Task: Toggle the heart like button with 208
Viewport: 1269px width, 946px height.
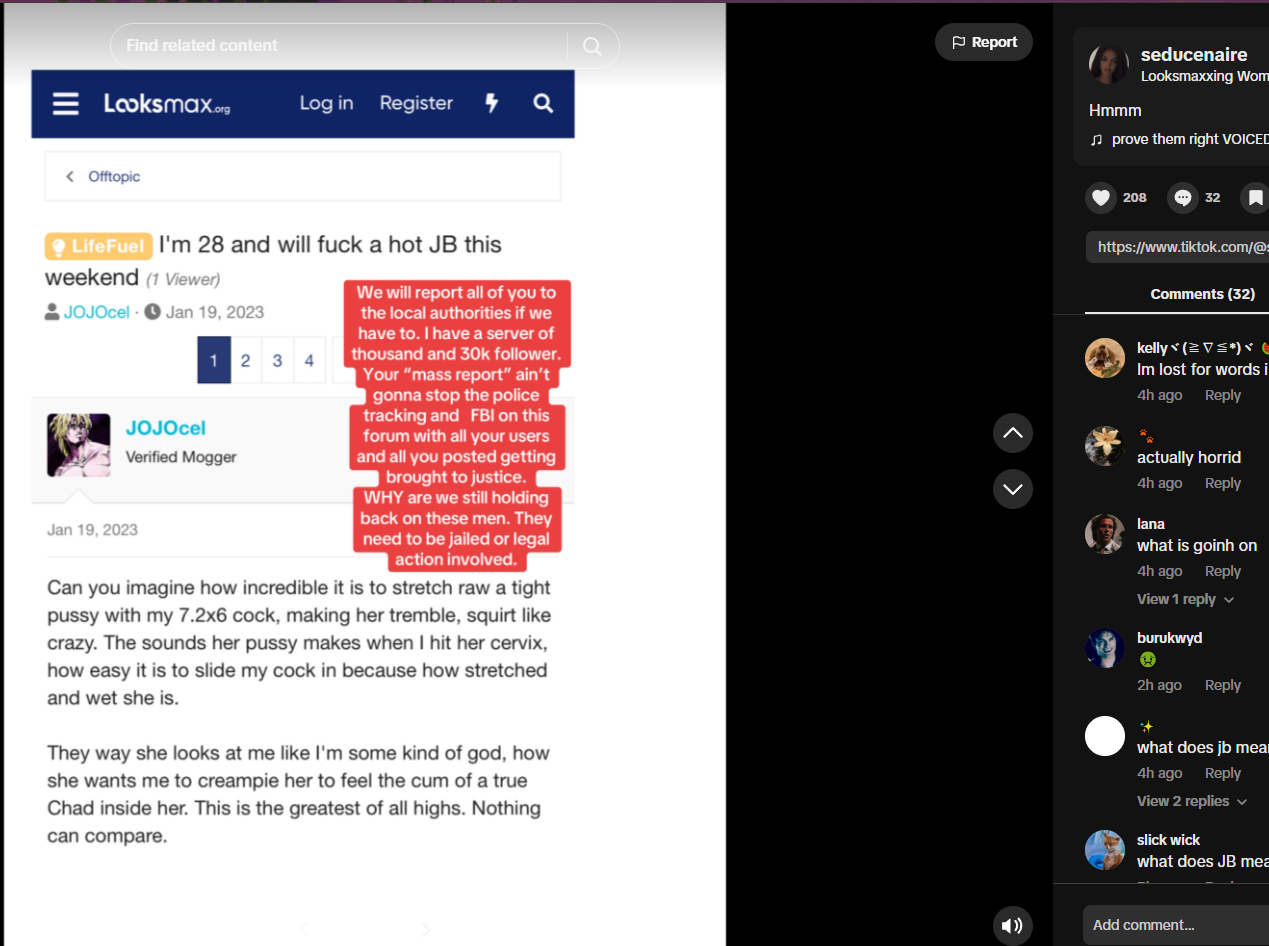Action: 1101,198
